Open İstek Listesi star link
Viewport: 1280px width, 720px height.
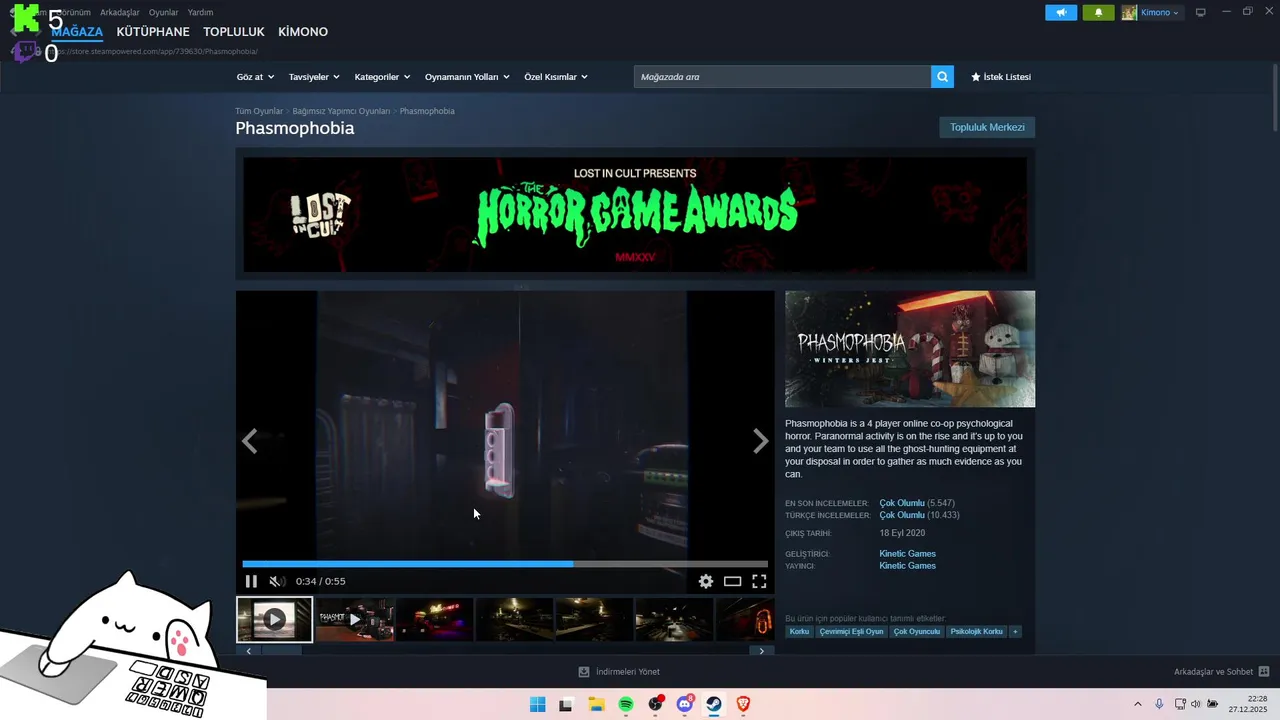1001,77
